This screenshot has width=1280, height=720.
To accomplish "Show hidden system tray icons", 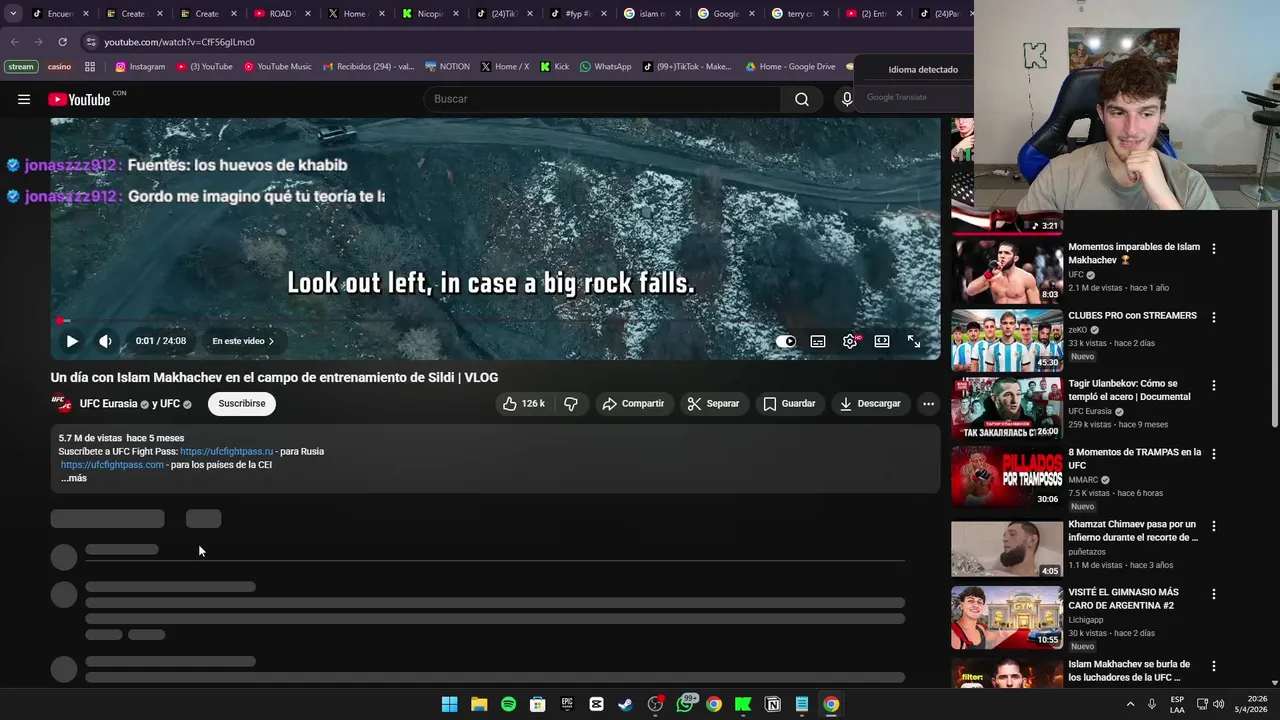I will pyautogui.click(x=1131, y=704).
